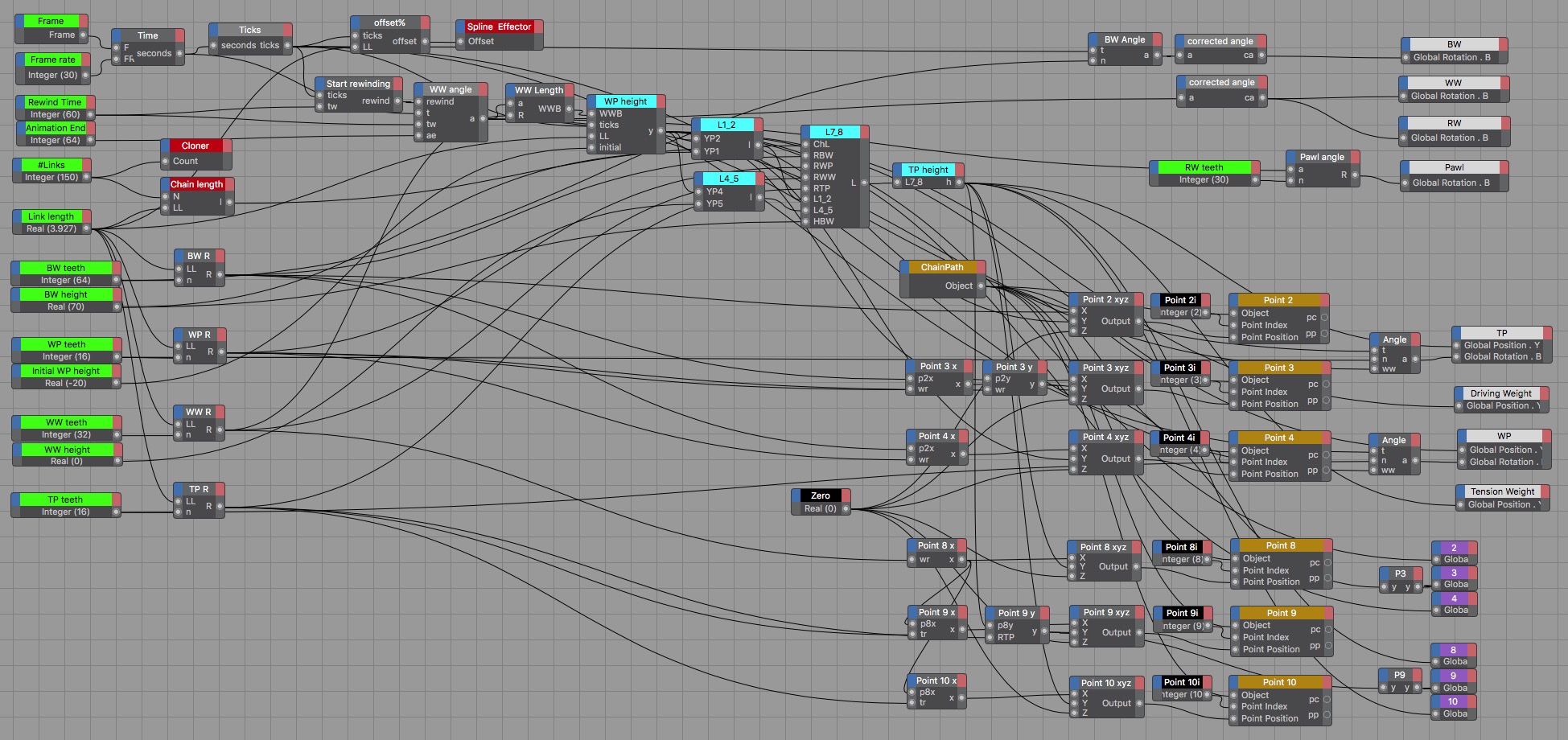Select the Pawl object node title
1568x740 pixels.
(1454, 167)
